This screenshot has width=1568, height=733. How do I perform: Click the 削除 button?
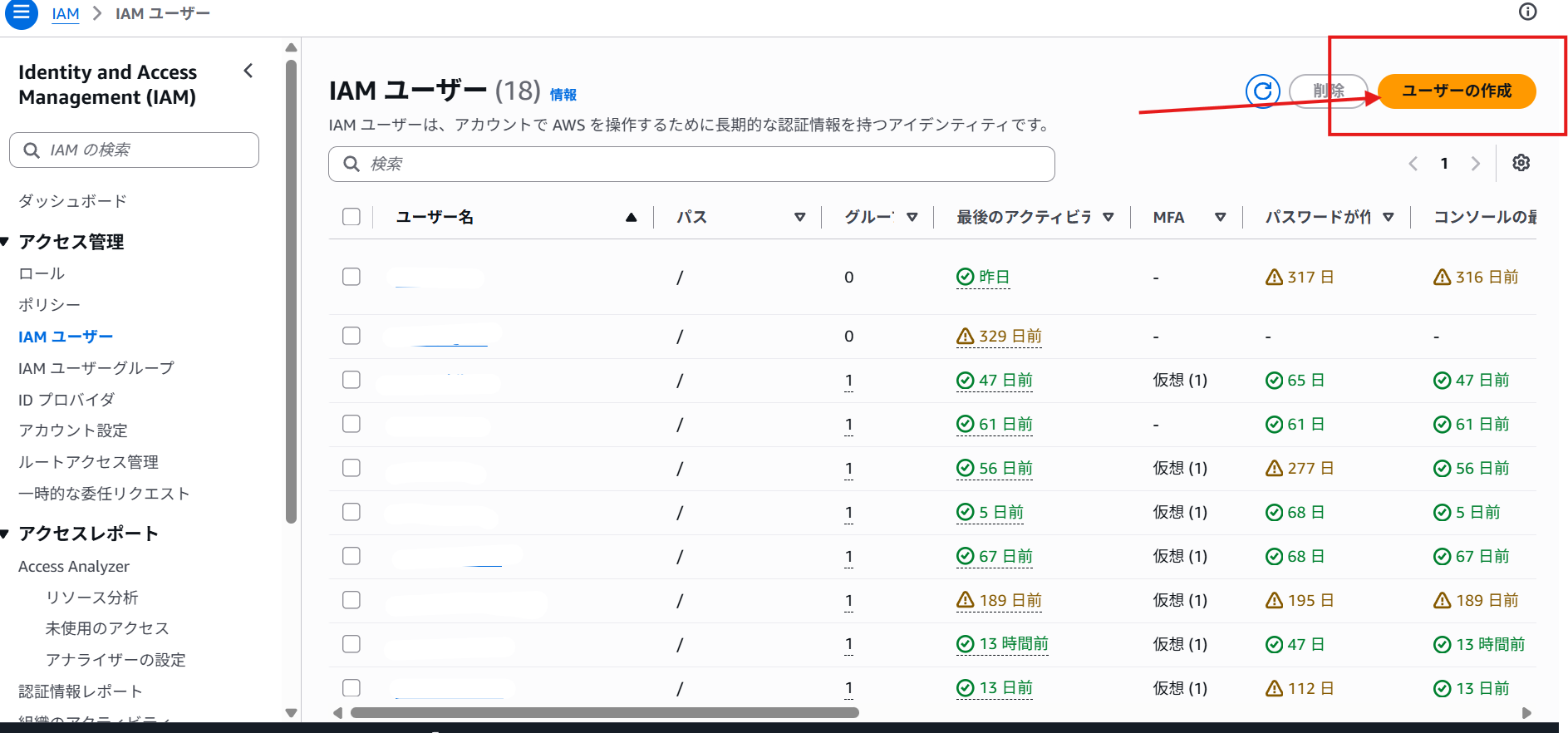(x=1328, y=91)
